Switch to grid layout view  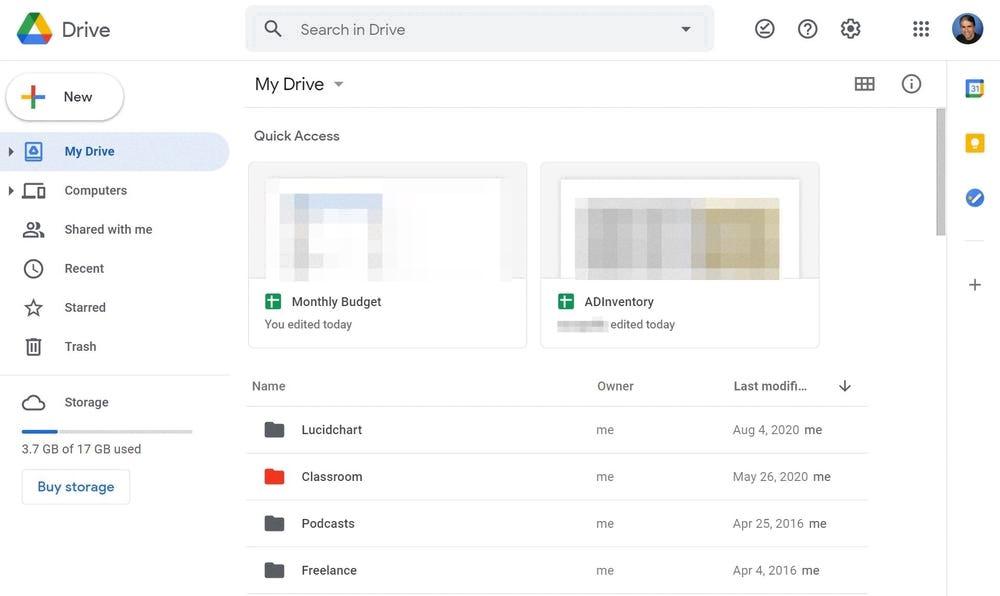click(864, 84)
